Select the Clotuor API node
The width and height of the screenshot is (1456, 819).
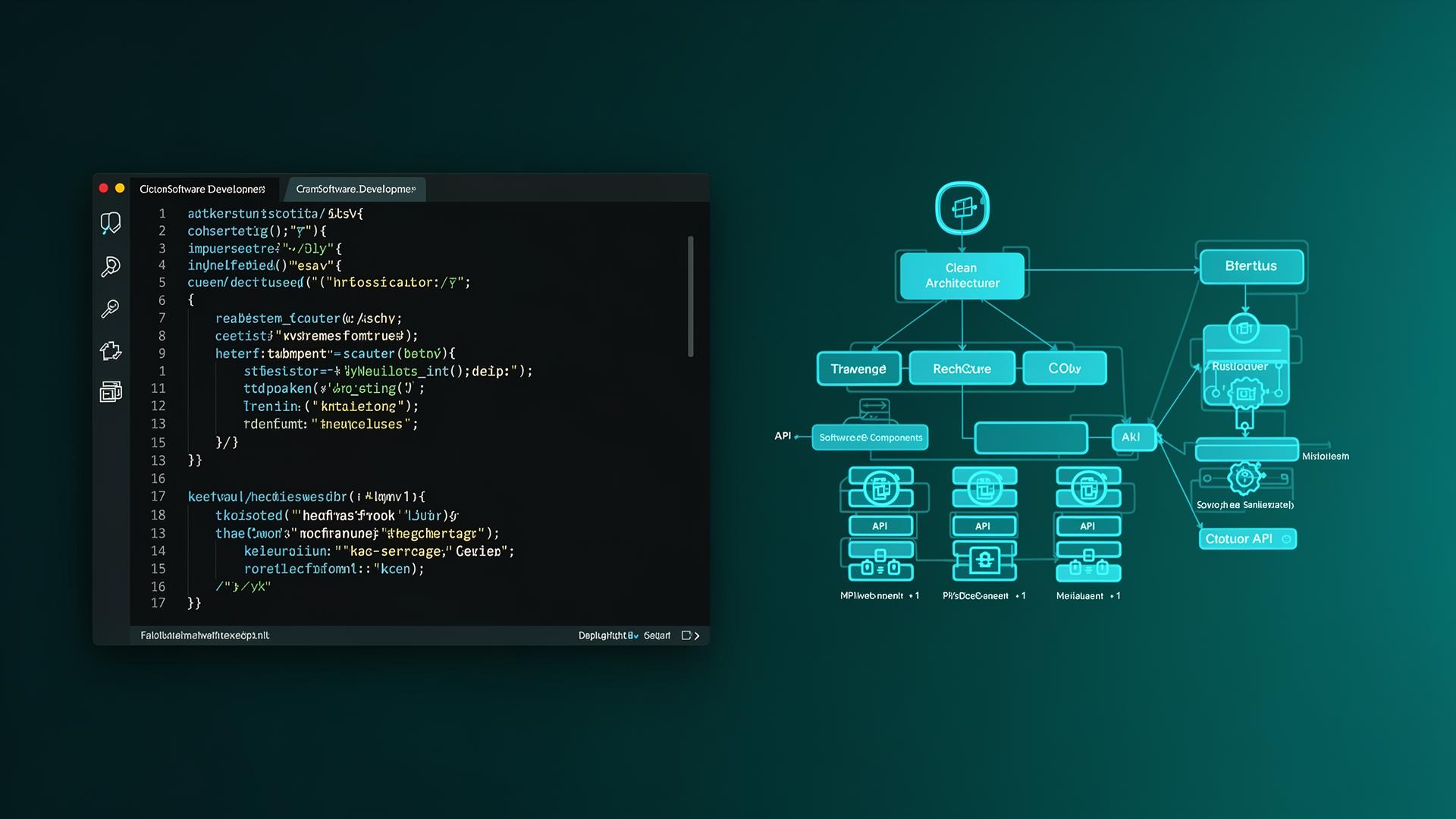point(1247,539)
